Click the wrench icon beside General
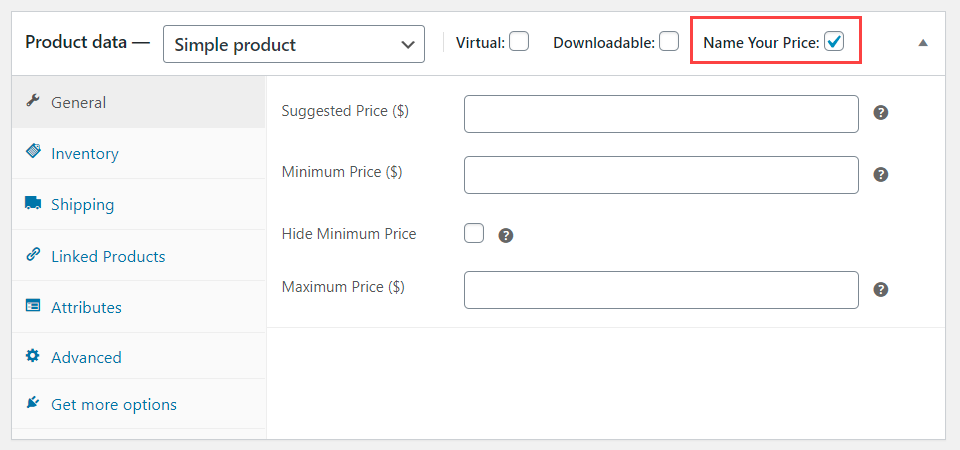 [33, 101]
